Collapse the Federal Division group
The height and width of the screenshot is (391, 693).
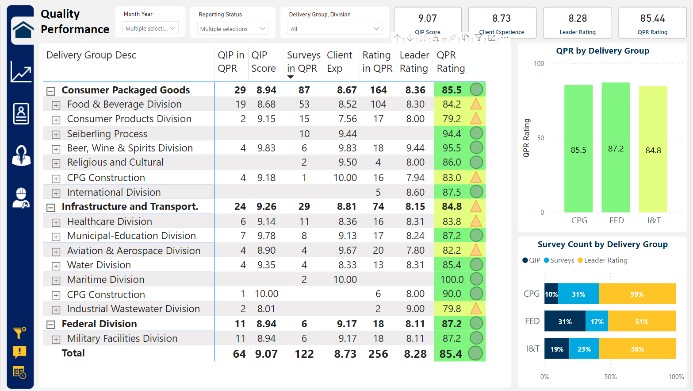(51, 325)
